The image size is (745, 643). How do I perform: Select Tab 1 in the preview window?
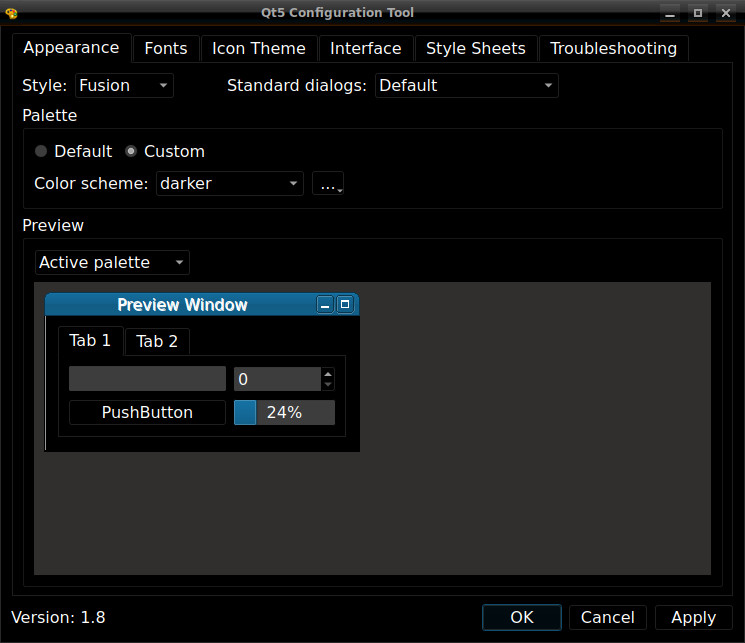point(90,340)
